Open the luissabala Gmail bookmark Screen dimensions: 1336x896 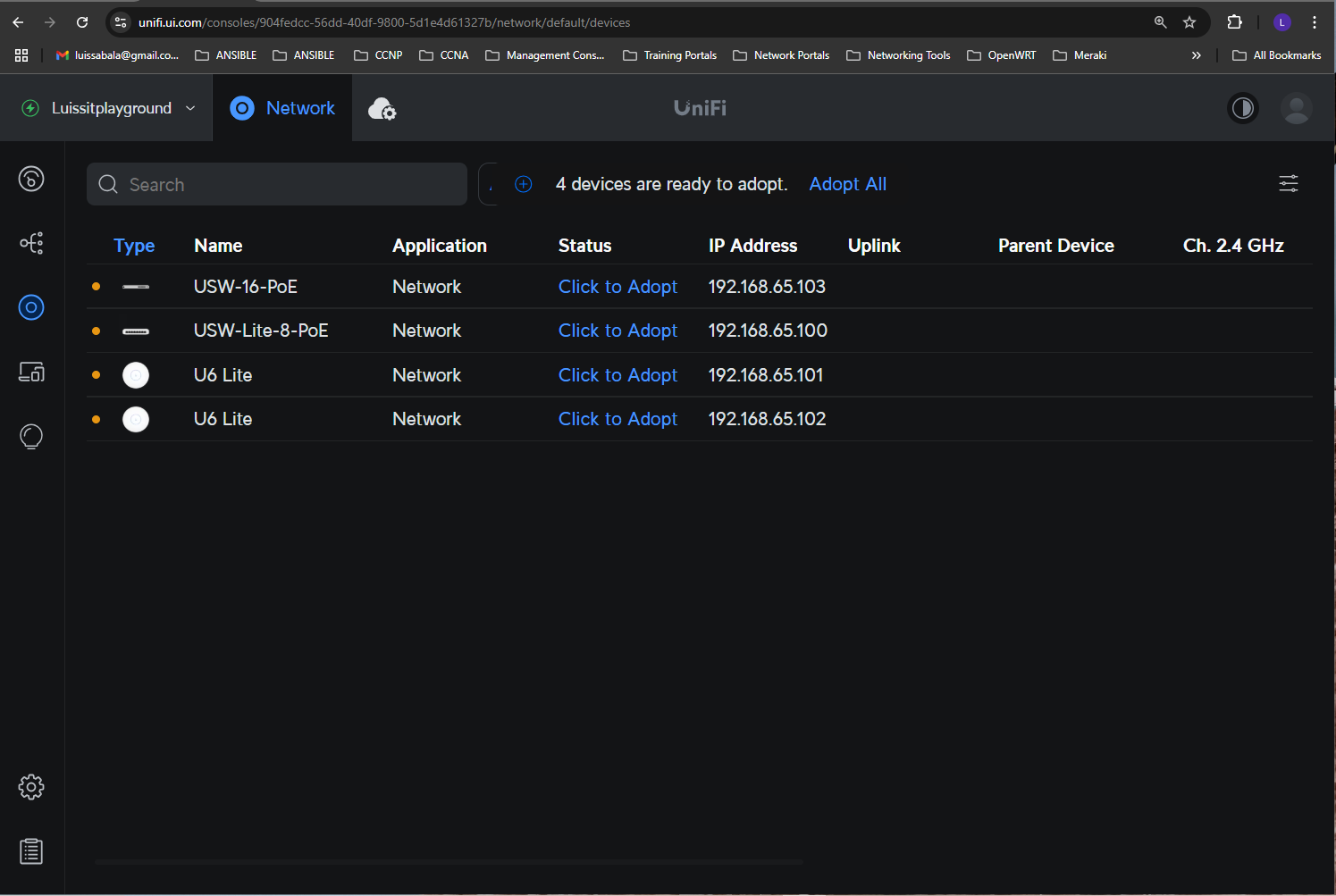[x=117, y=55]
